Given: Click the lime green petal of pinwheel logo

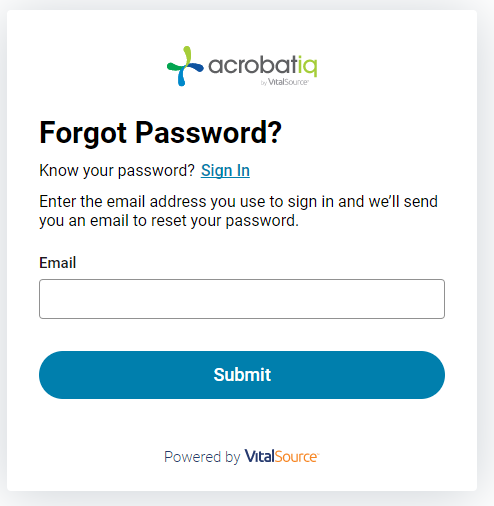Looking at the screenshot, I should [187, 54].
